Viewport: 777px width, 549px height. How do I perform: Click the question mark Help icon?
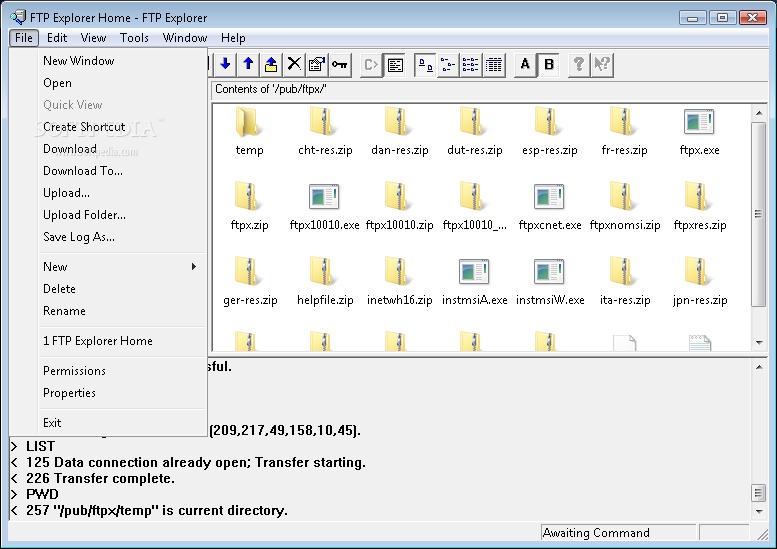point(579,64)
